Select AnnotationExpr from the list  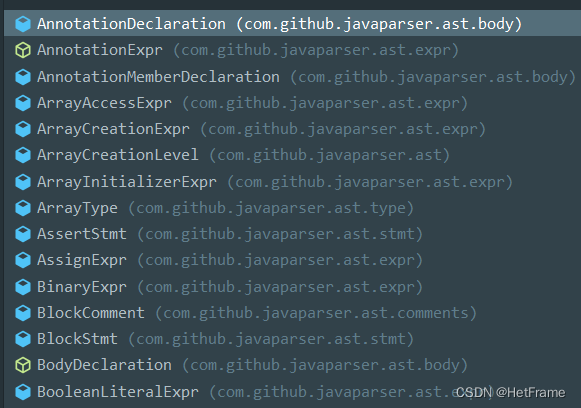click(x=292, y=50)
